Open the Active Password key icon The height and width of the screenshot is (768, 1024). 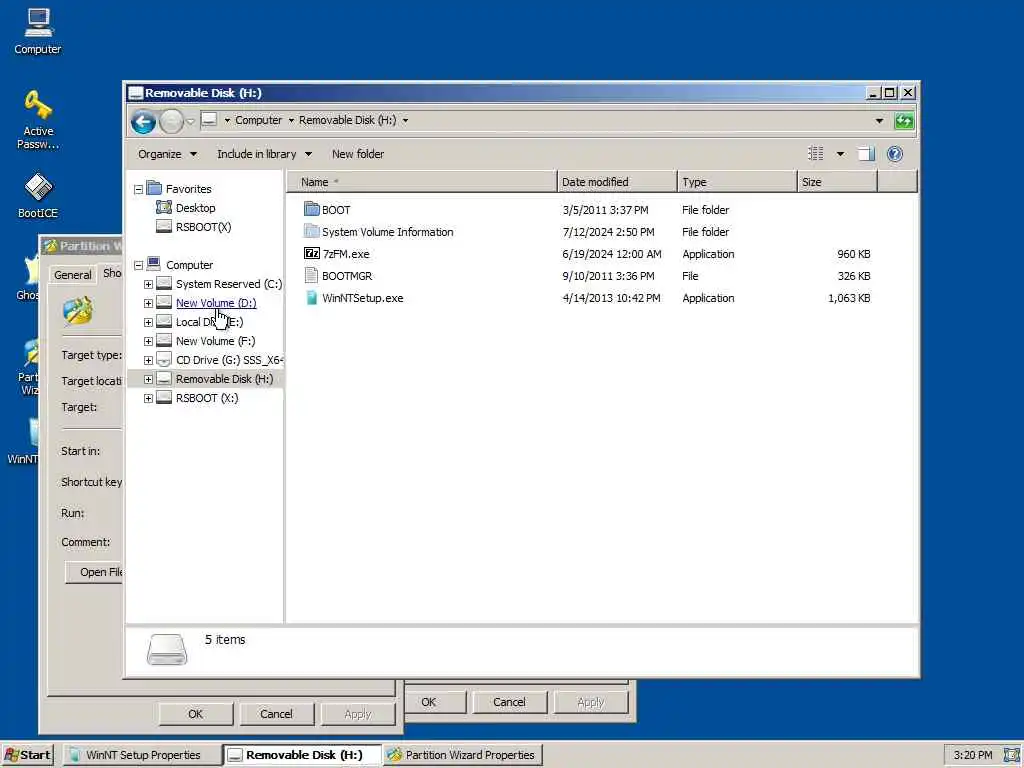click(38, 120)
